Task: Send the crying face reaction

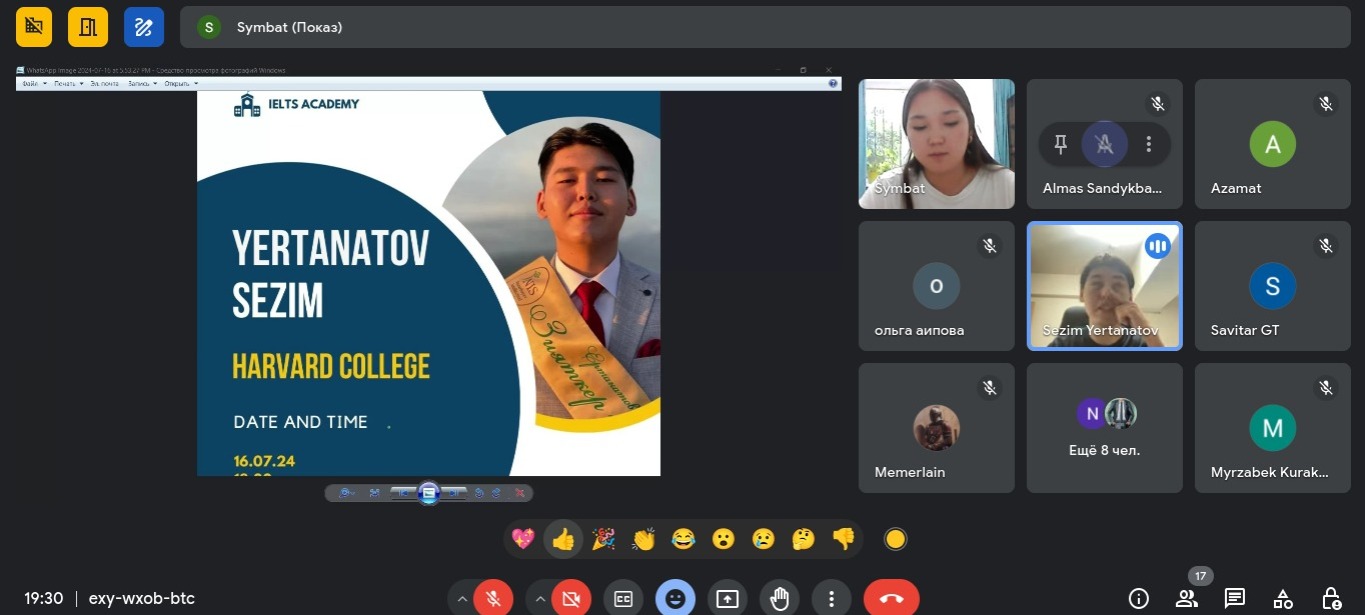Action: [763, 539]
